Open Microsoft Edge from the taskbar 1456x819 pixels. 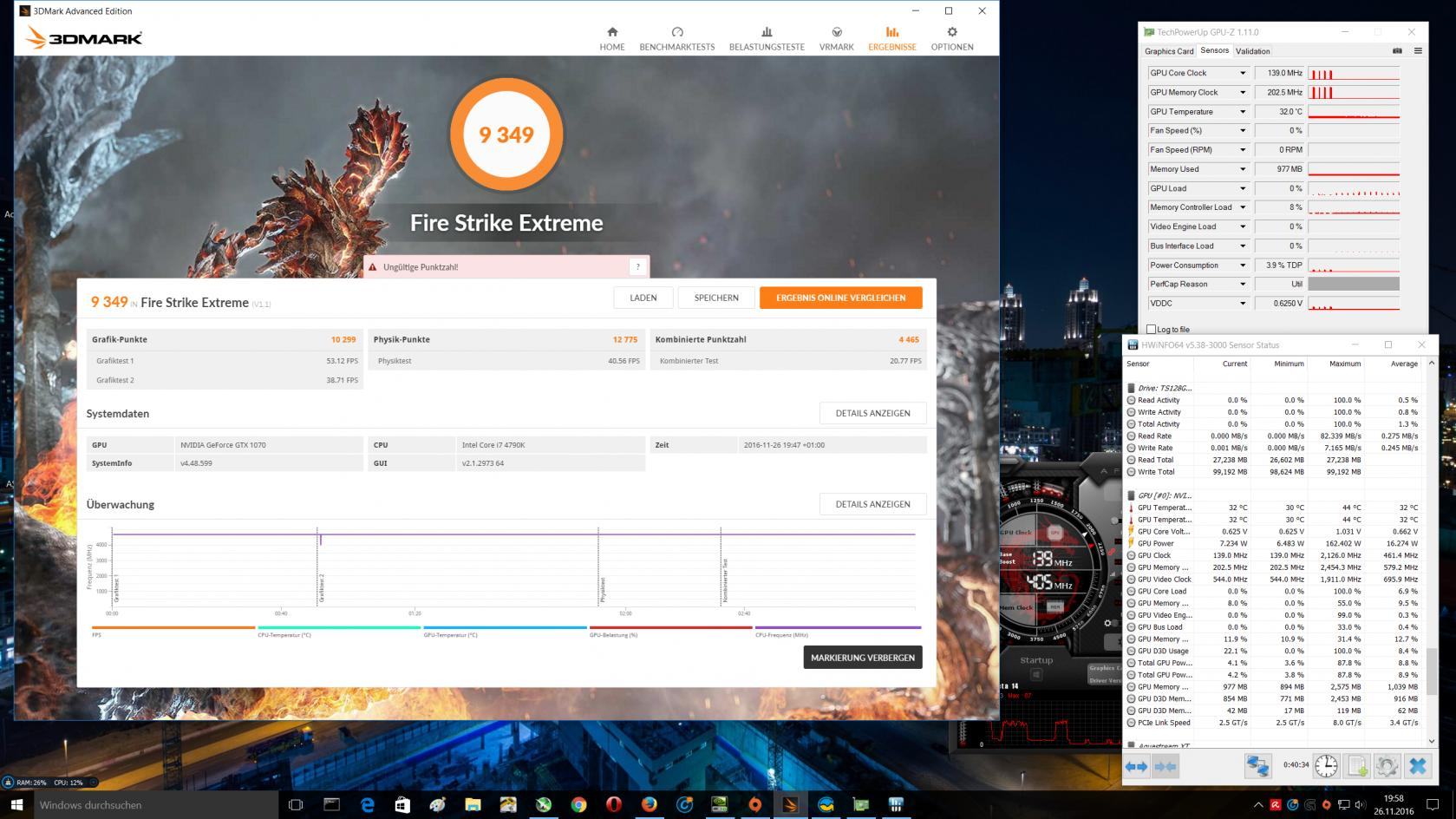367,804
